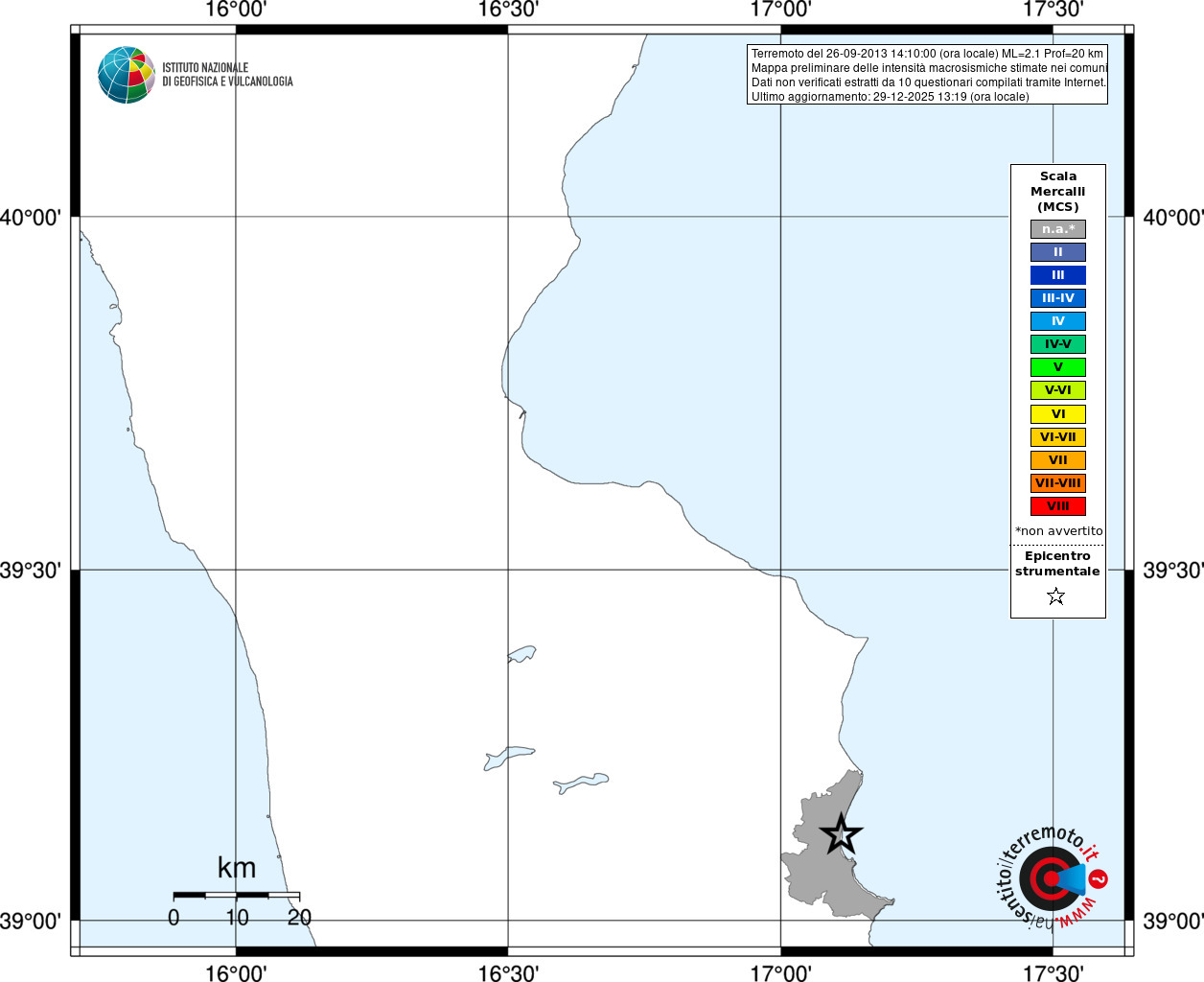Screen dimensions: 1204x982
Task: Click the orange VII intensity legend swatch
Action: click(1058, 460)
